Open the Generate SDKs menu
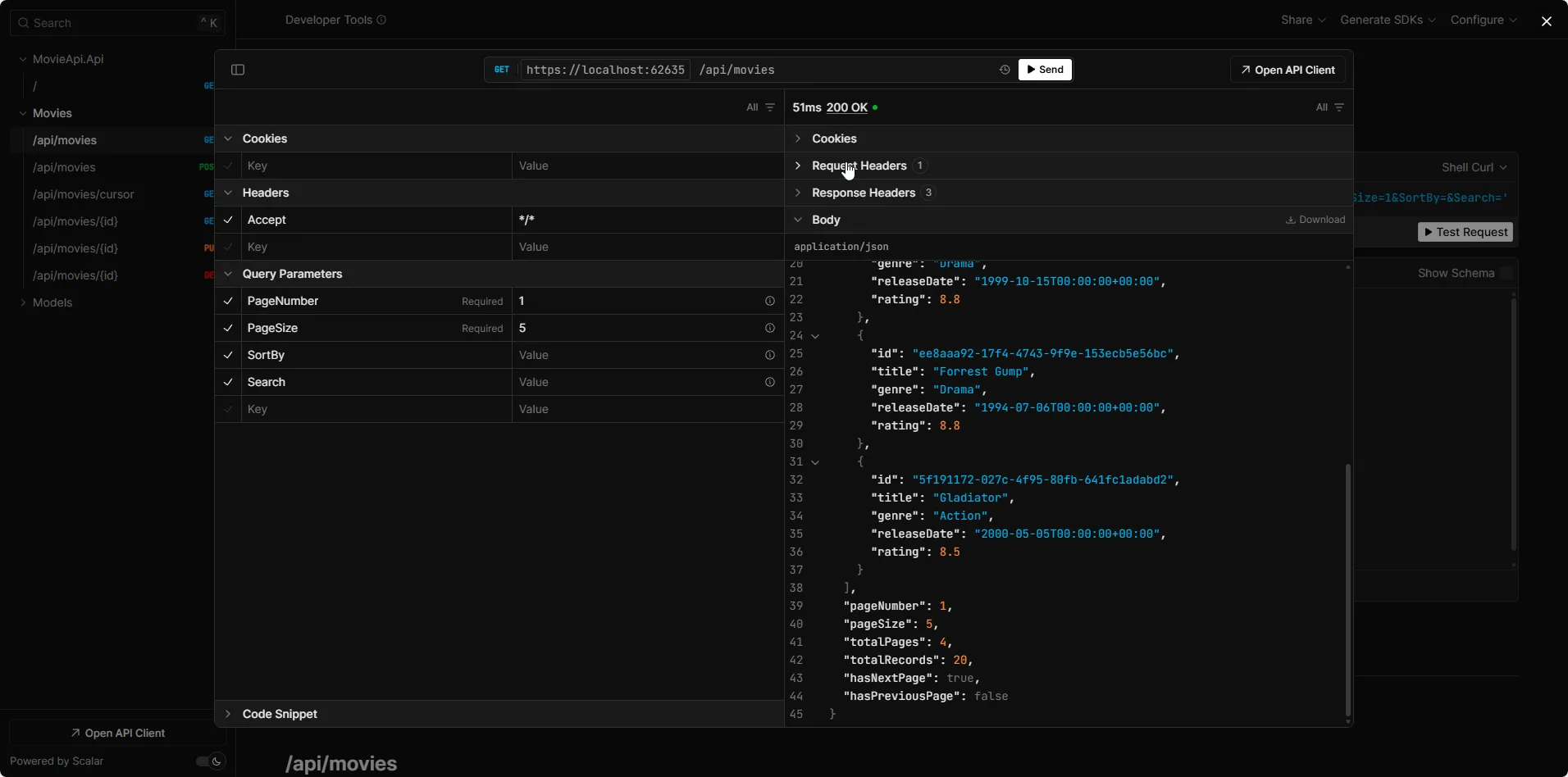The width and height of the screenshot is (1568, 777). [1387, 20]
